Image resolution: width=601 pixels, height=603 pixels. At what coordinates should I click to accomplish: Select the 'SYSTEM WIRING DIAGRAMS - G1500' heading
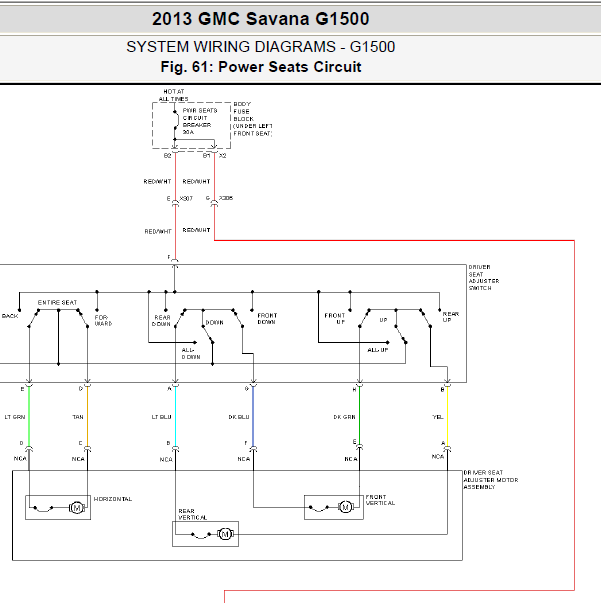261,47
